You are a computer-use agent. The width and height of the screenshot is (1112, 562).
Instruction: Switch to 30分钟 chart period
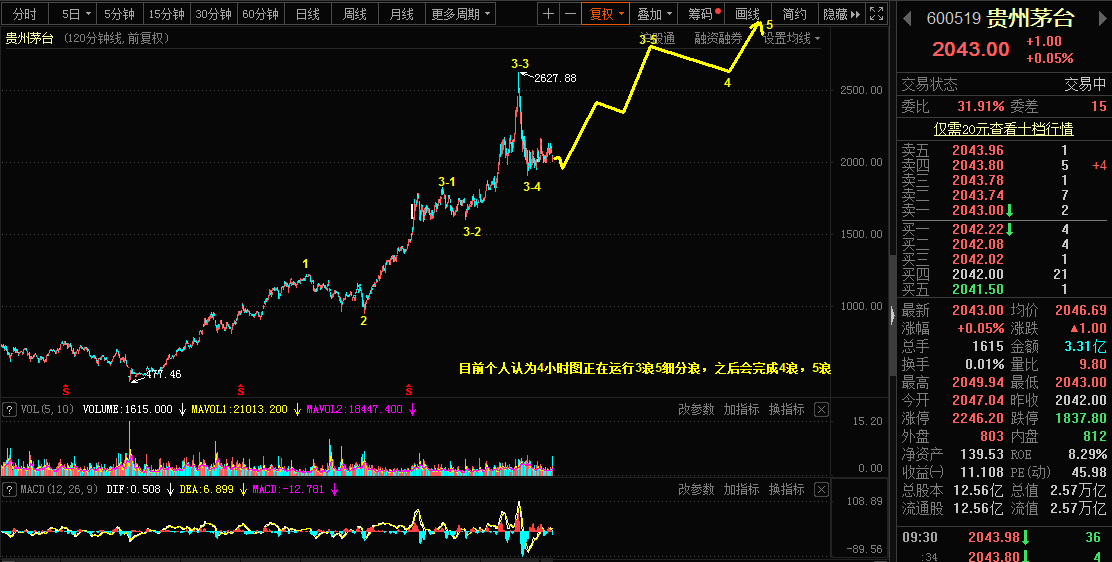point(213,13)
